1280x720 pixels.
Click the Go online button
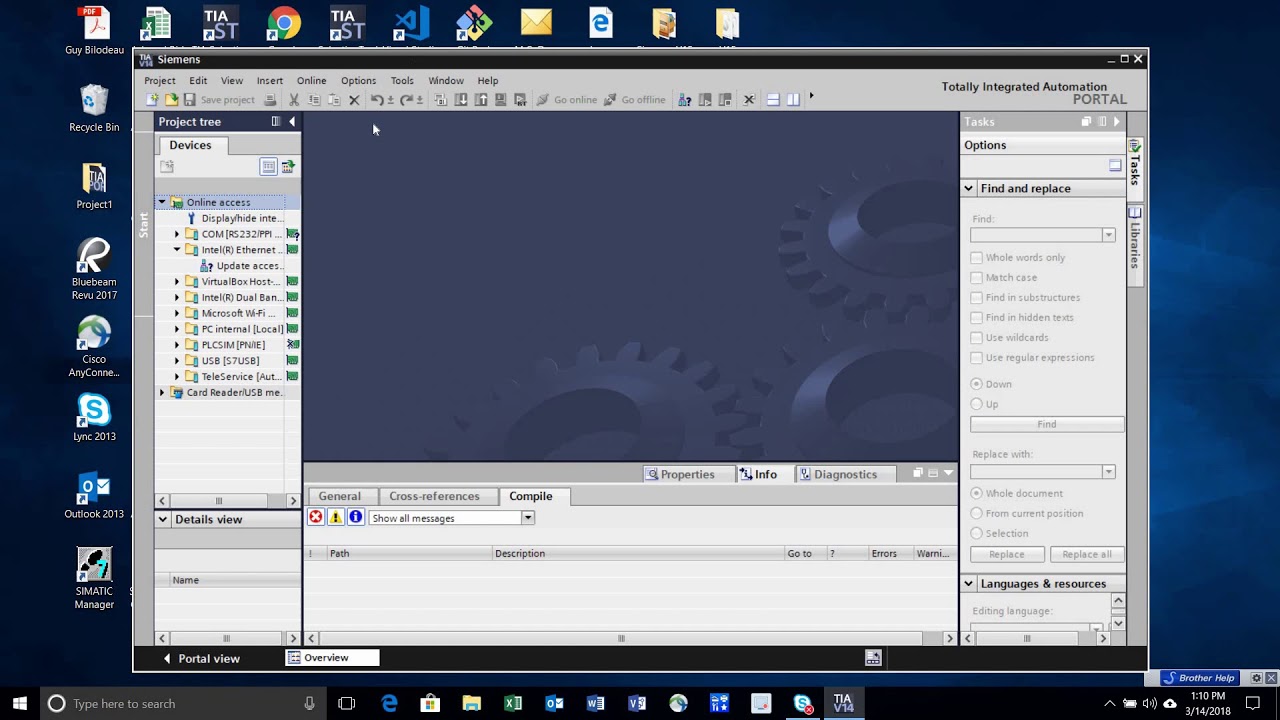coord(567,100)
